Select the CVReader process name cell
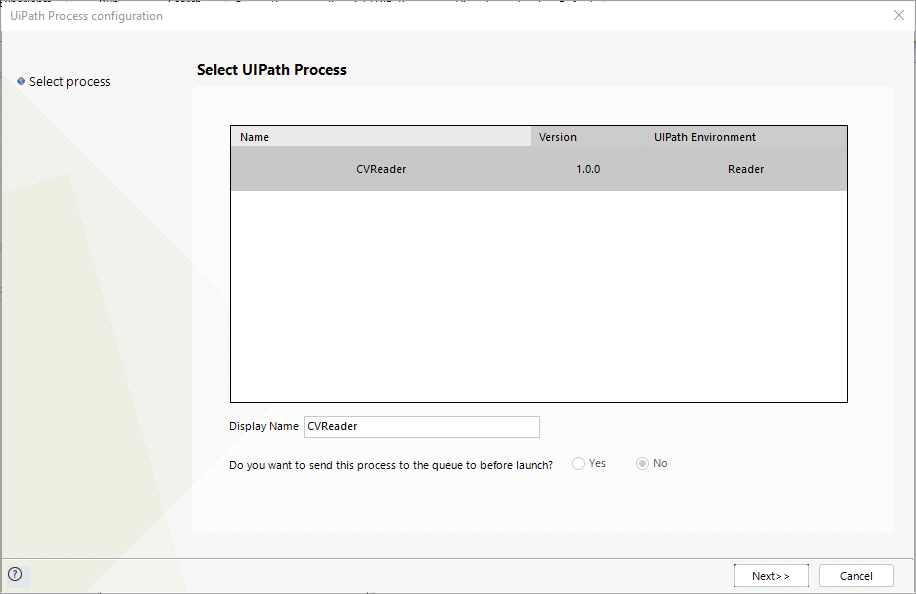Viewport: 916px width, 594px height. tap(381, 169)
